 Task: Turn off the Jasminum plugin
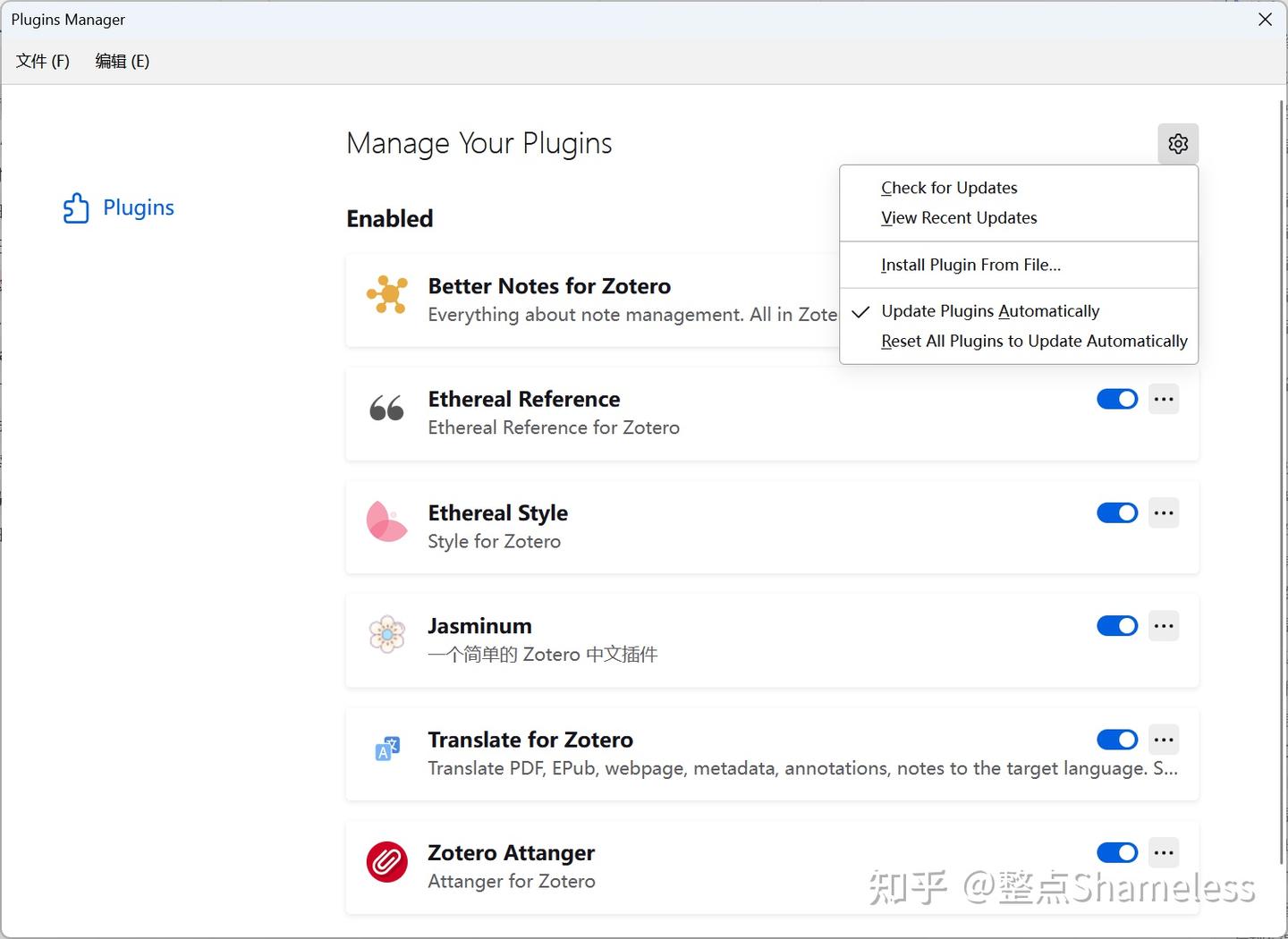tap(1116, 626)
